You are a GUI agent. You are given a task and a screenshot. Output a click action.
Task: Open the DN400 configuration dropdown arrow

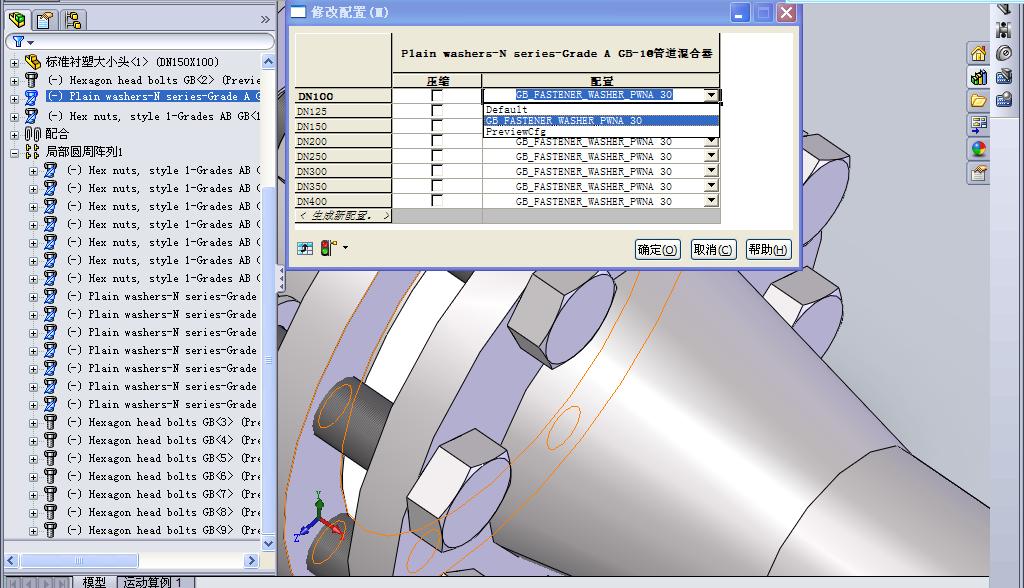(711, 201)
